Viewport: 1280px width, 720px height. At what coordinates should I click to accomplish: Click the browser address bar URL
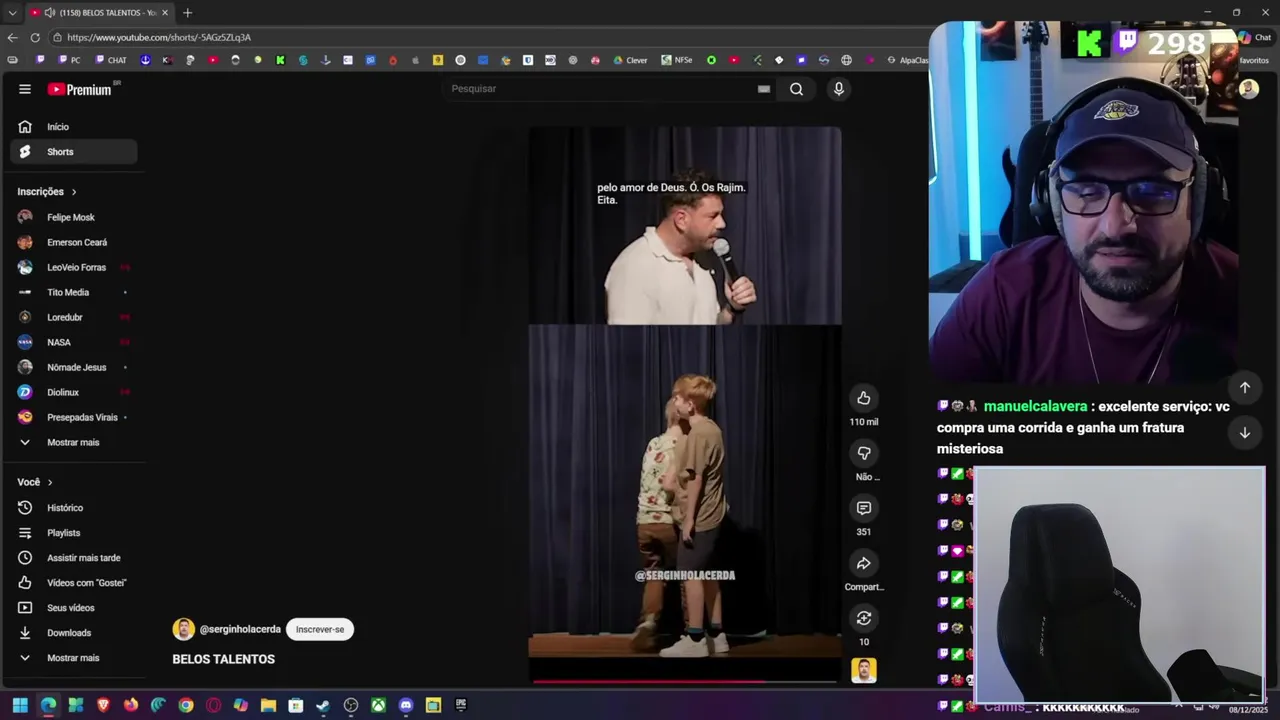pos(159,37)
